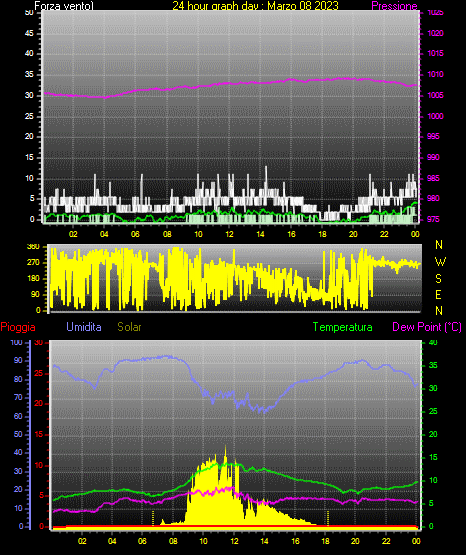Viewport: 466px width, 555px height.
Task: Click hour 12 on wind graph axis
Action: pos(229,234)
